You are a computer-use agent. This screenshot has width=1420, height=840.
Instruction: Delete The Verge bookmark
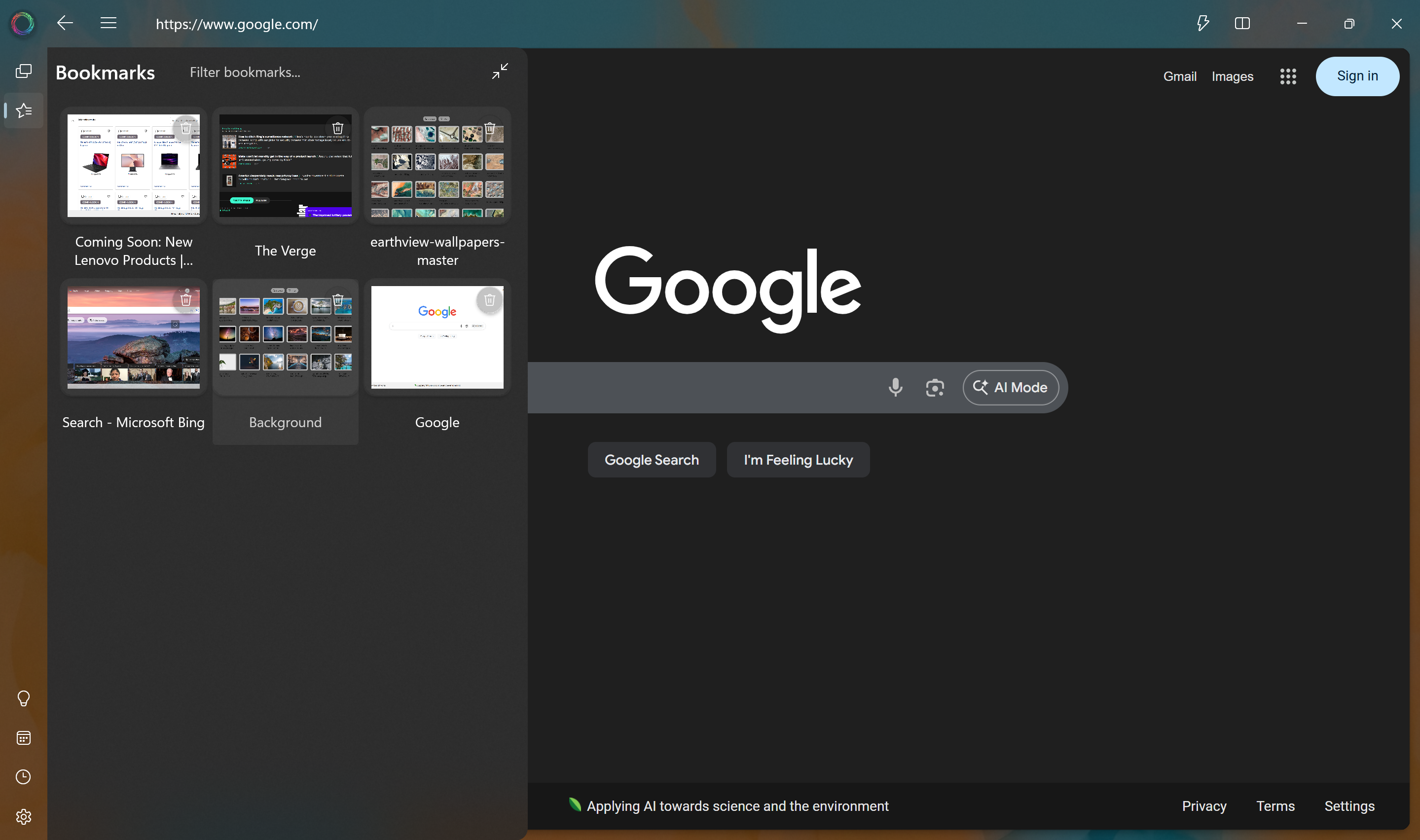pyautogui.click(x=338, y=128)
